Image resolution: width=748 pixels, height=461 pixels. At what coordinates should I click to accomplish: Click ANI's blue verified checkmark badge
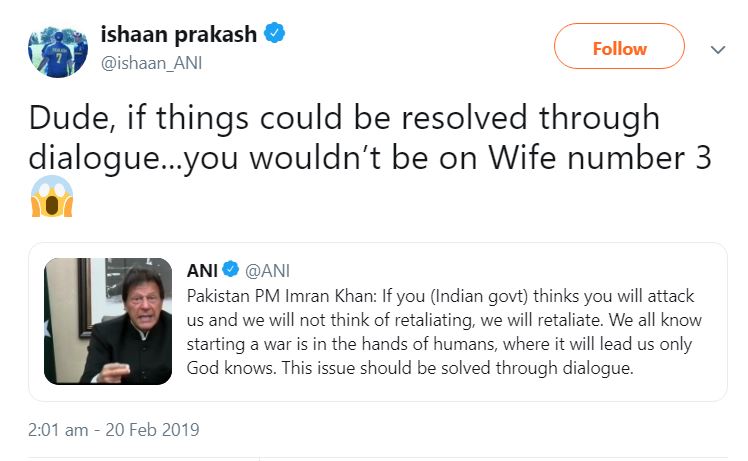click(x=231, y=270)
